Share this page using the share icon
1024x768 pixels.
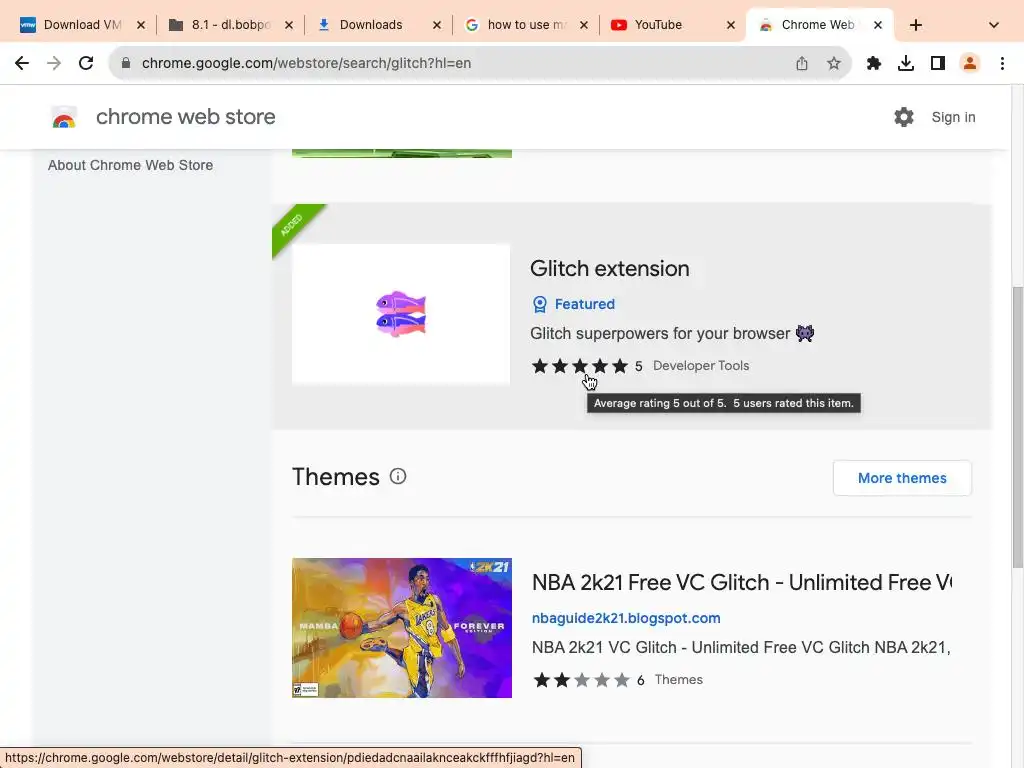(802, 63)
